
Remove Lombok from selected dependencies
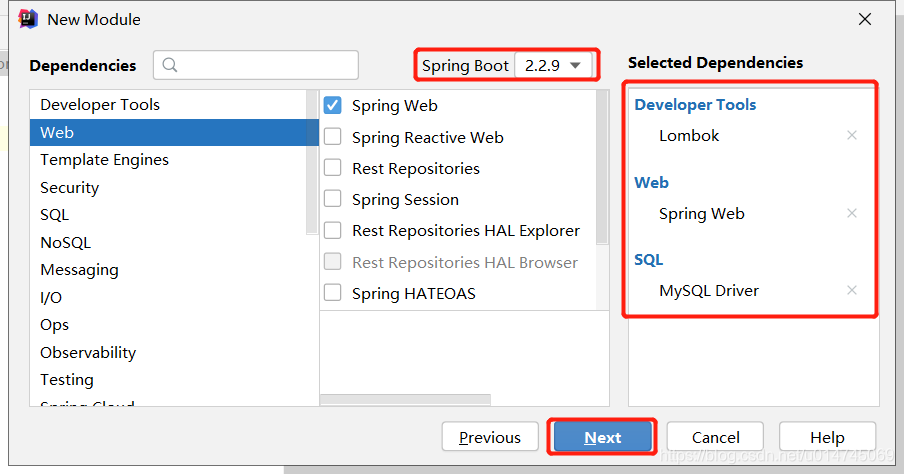click(852, 135)
